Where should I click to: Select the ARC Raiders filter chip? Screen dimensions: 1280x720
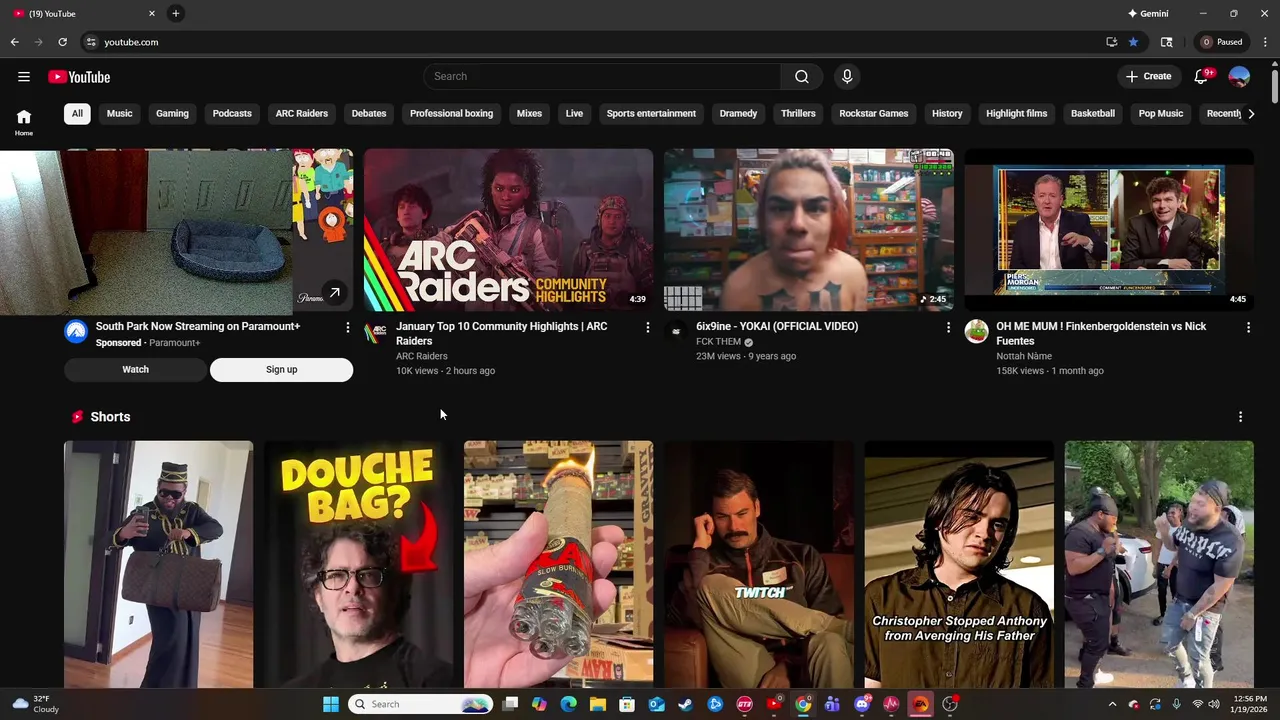click(302, 113)
